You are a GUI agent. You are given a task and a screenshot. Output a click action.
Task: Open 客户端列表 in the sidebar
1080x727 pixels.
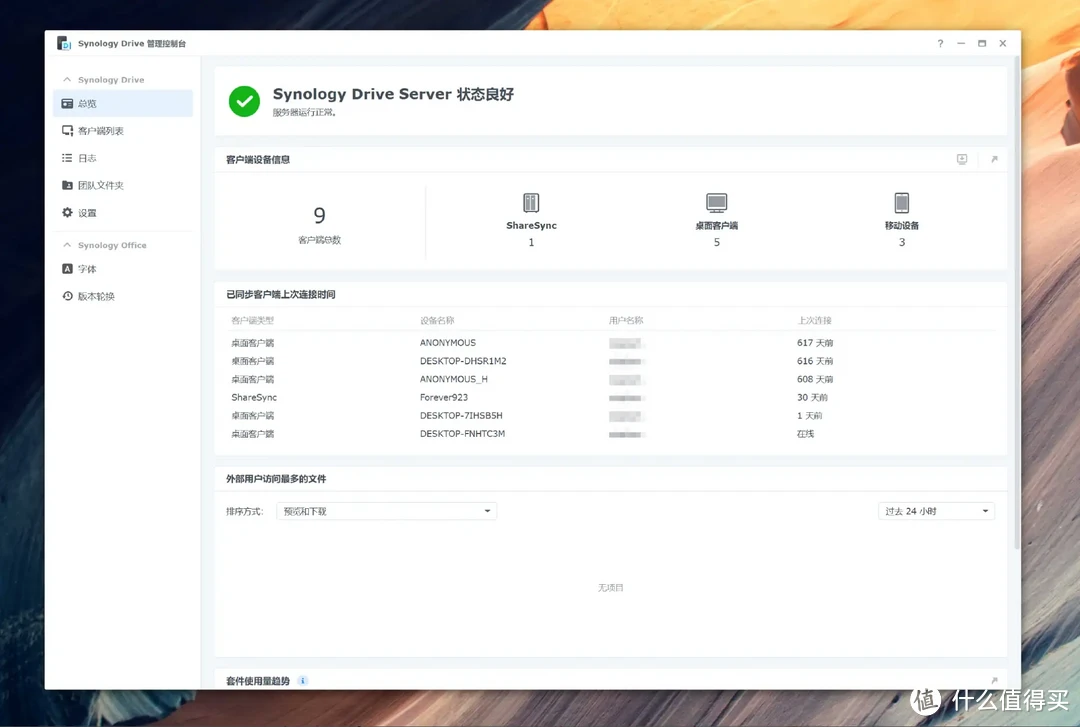(100, 131)
